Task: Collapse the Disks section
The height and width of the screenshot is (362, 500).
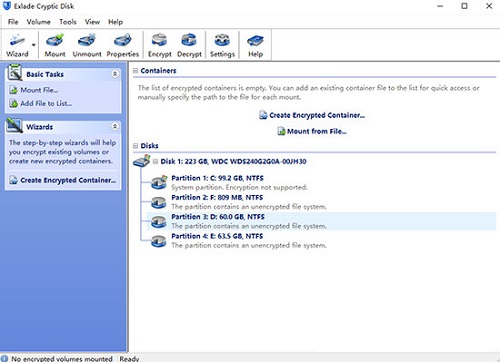Action: pyautogui.click(x=135, y=146)
